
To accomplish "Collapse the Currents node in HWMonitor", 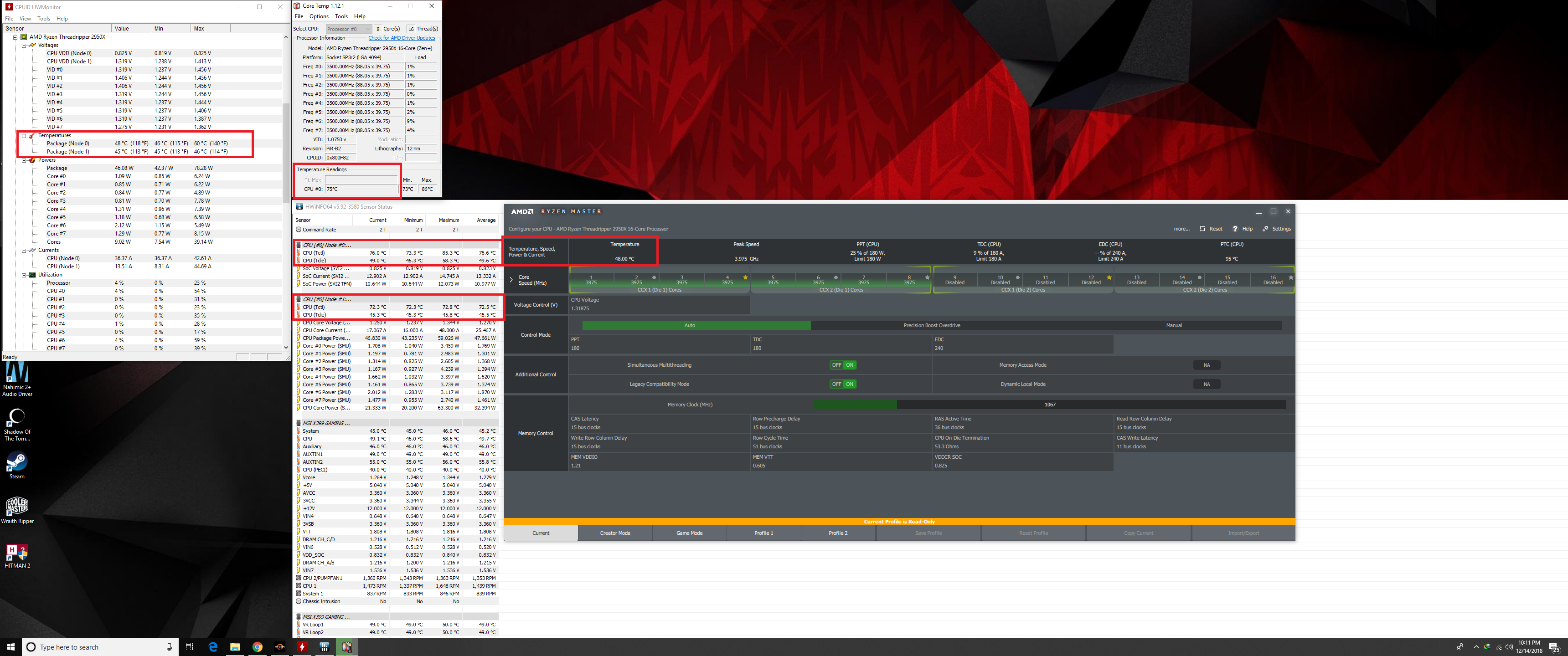I will pos(24,250).
